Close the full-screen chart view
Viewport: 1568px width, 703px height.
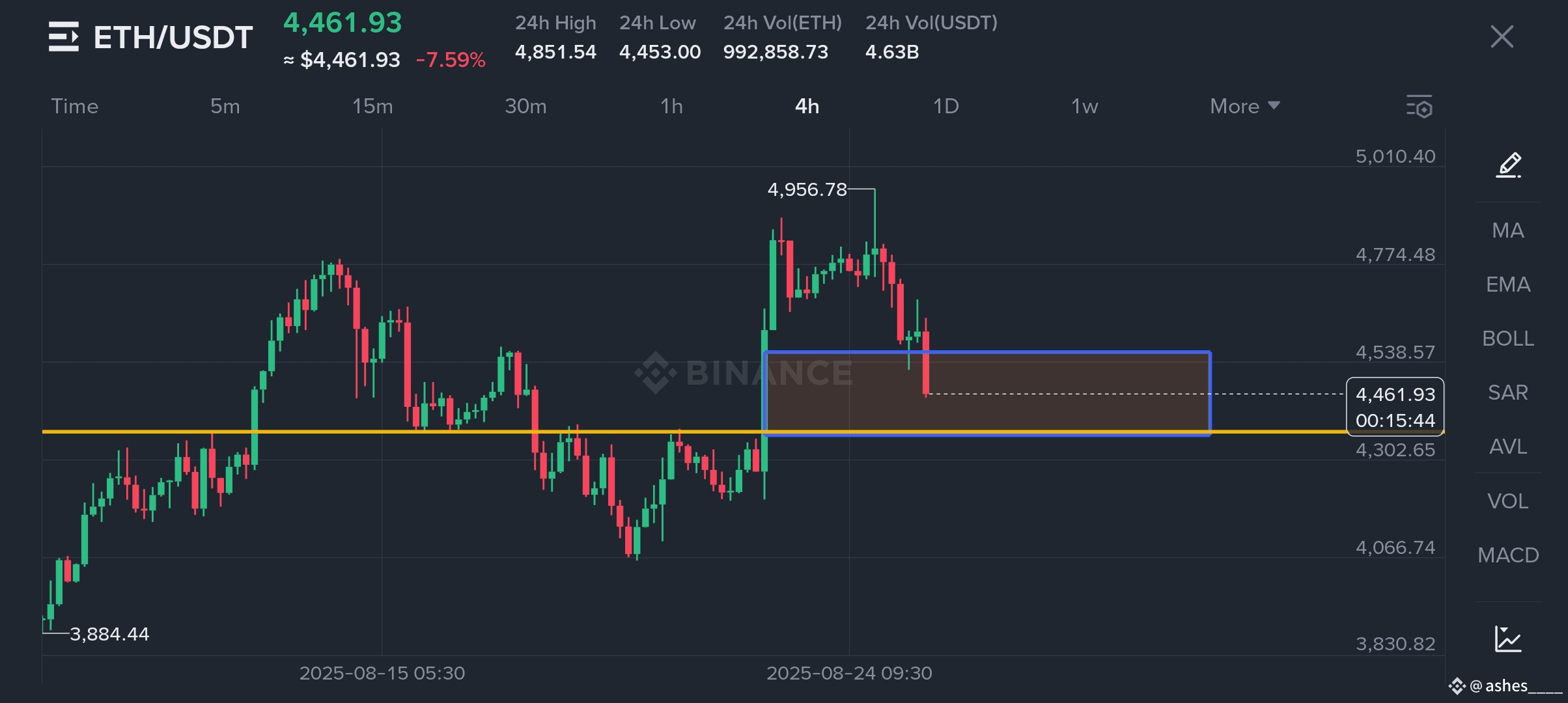click(x=1502, y=36)
